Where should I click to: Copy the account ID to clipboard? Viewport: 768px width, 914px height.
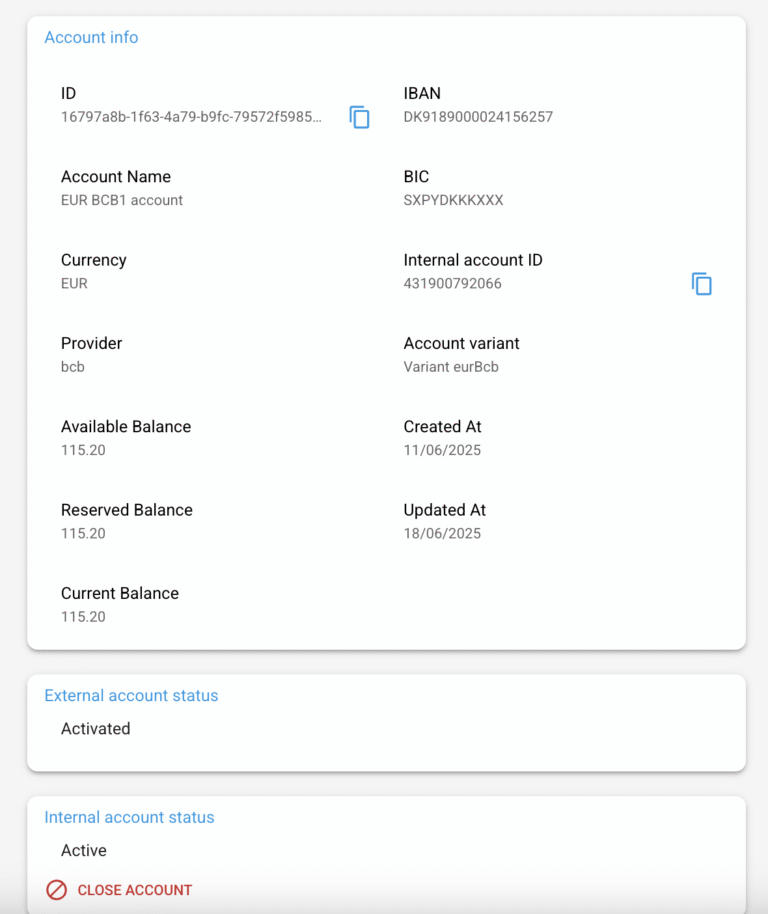[359, 117]
